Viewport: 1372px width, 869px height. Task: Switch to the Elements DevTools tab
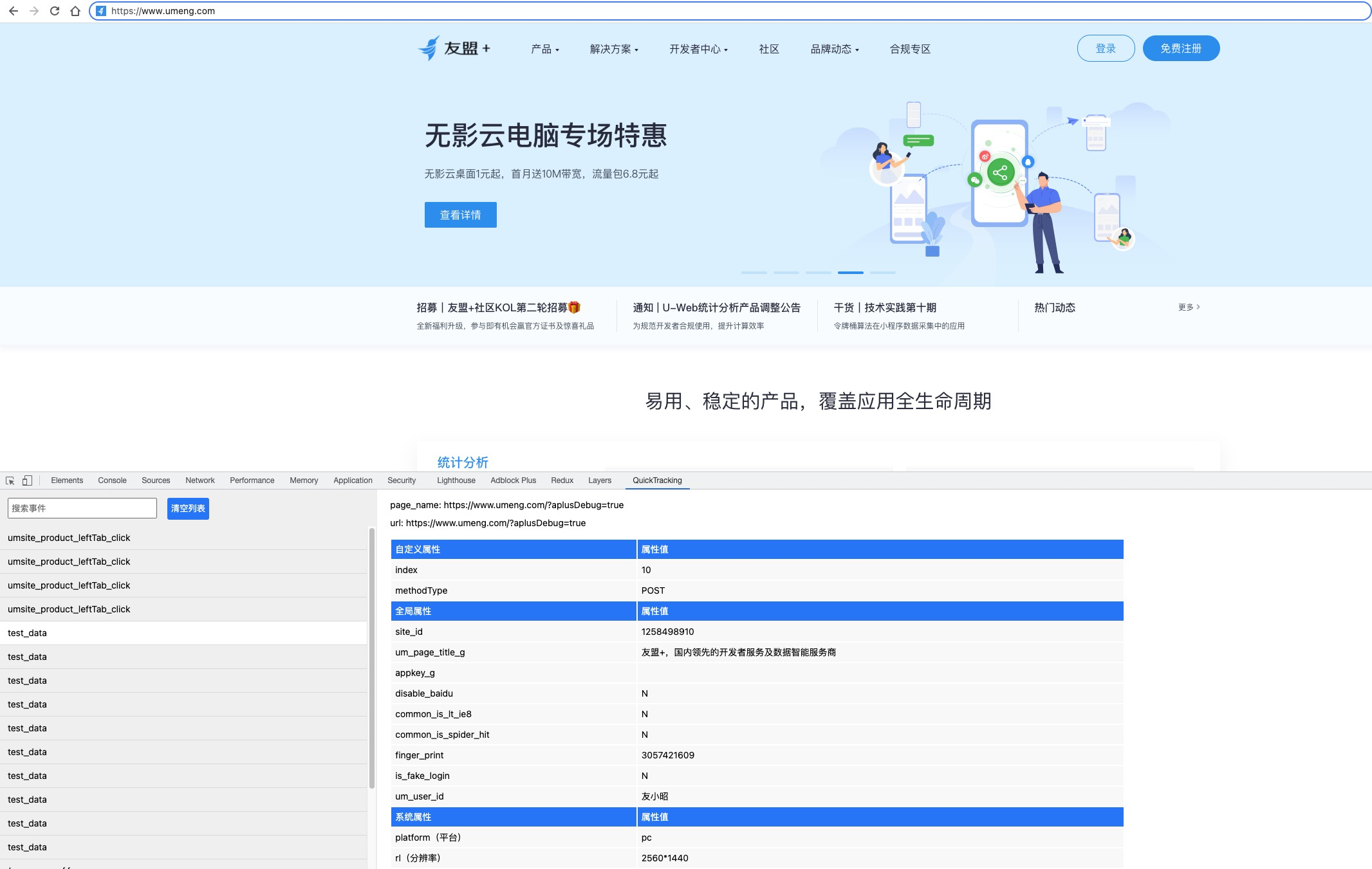(67, 480)
